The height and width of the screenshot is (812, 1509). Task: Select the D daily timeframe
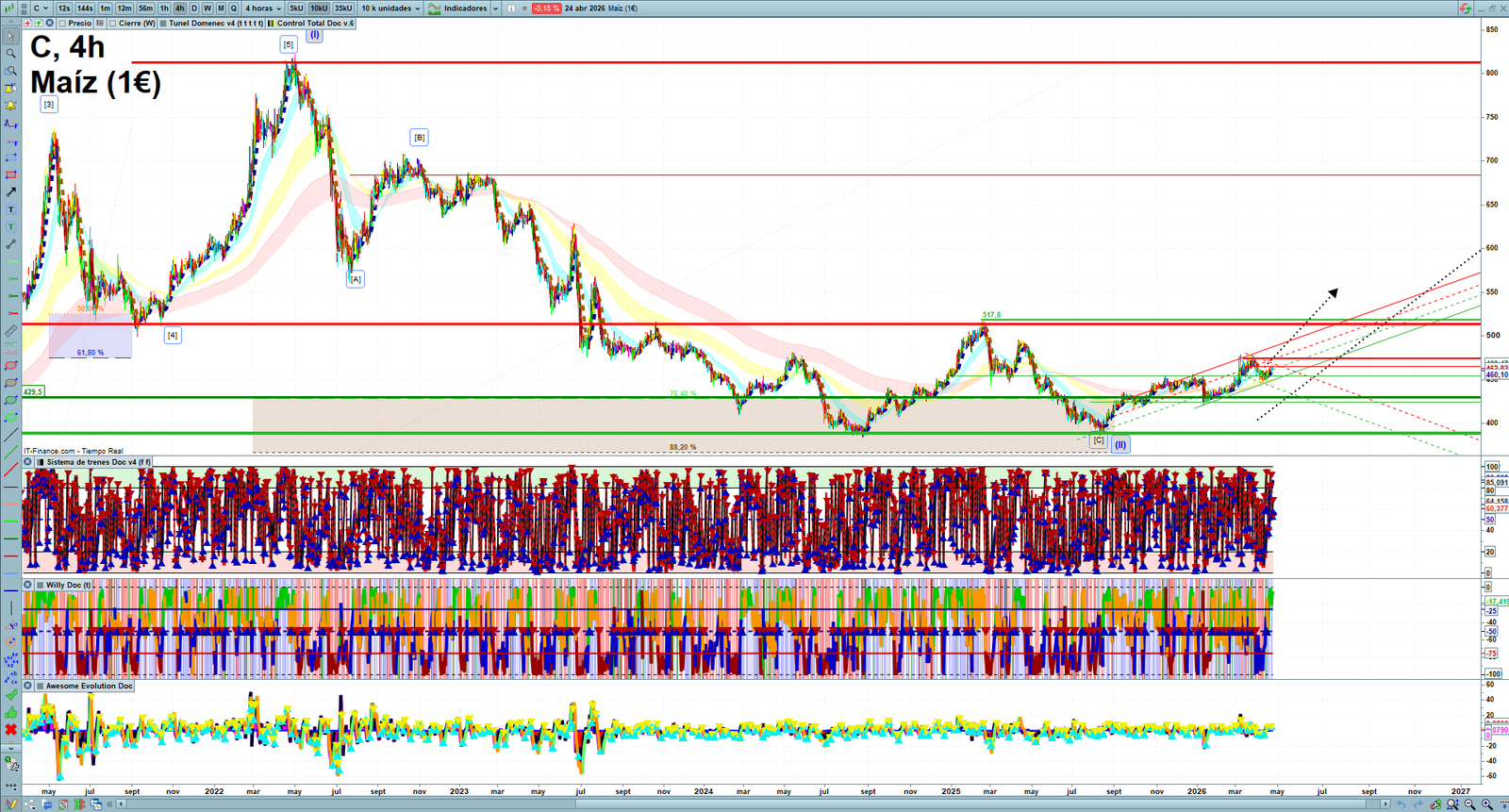click(x=194, y=8)
